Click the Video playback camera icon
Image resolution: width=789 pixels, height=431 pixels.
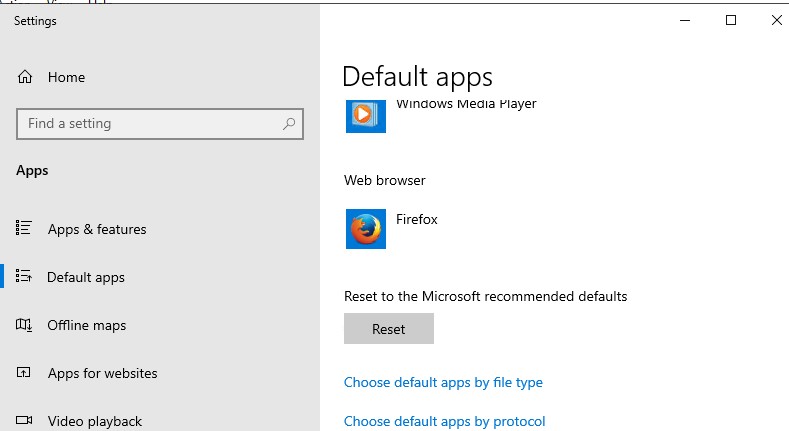click(x=25, y=421)
